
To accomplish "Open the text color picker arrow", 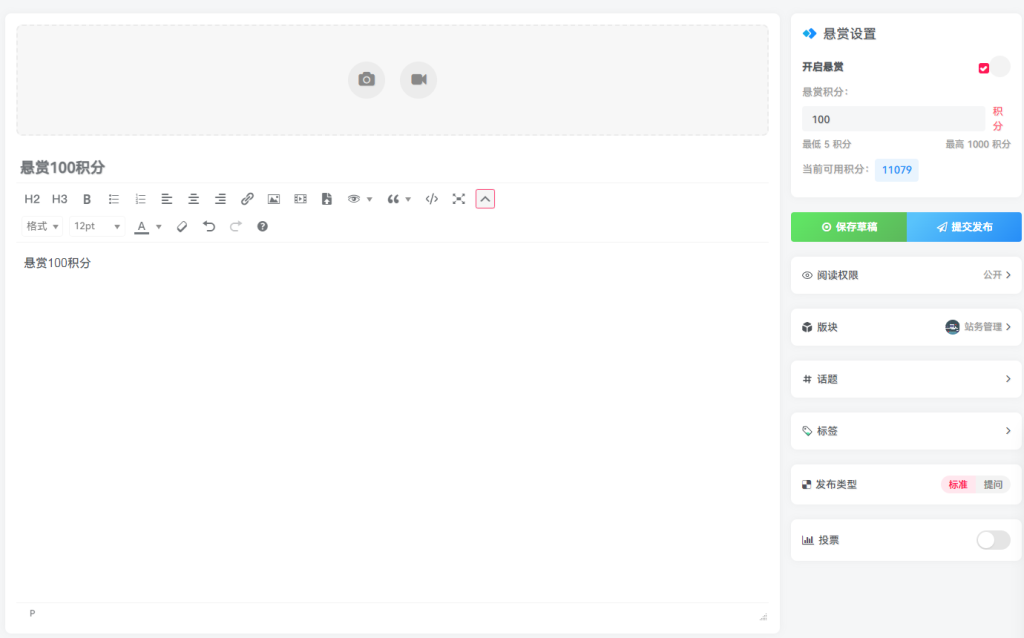I will click(158, 227).
